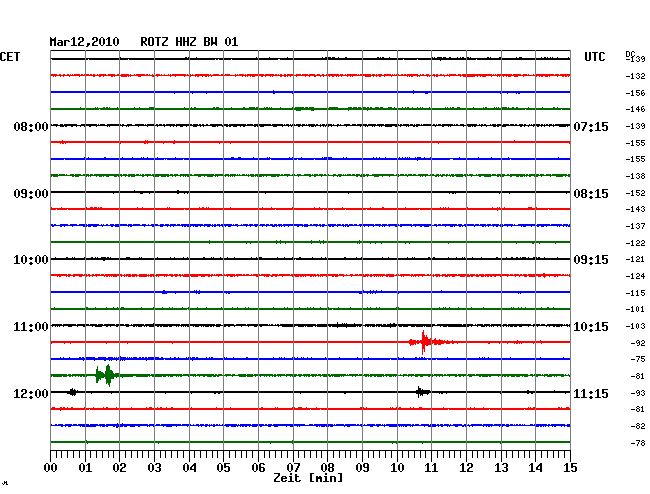
Task: Select the DC value -146
Action: [635, 109]
